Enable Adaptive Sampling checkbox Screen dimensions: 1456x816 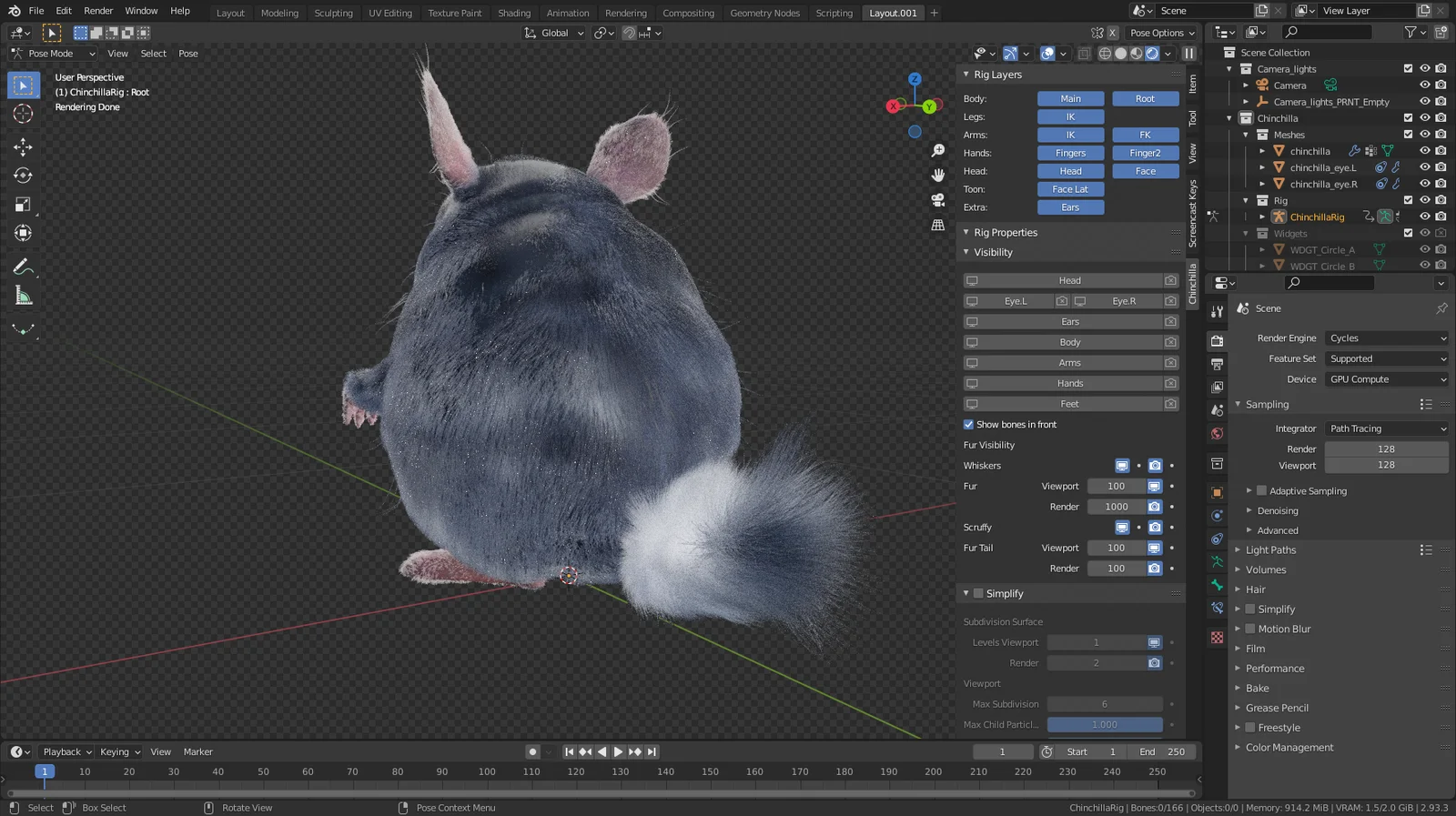[x=1261, y=491]
